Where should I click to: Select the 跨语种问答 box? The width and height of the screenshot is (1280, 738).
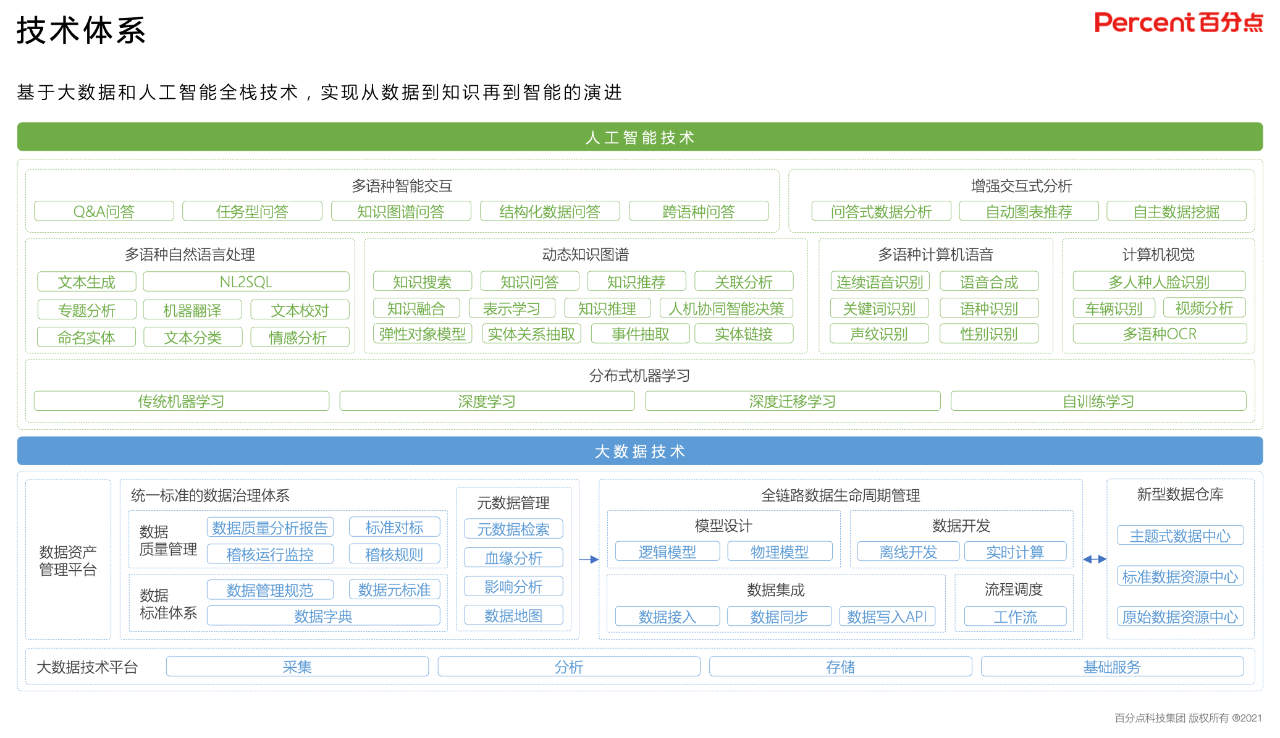699,211
